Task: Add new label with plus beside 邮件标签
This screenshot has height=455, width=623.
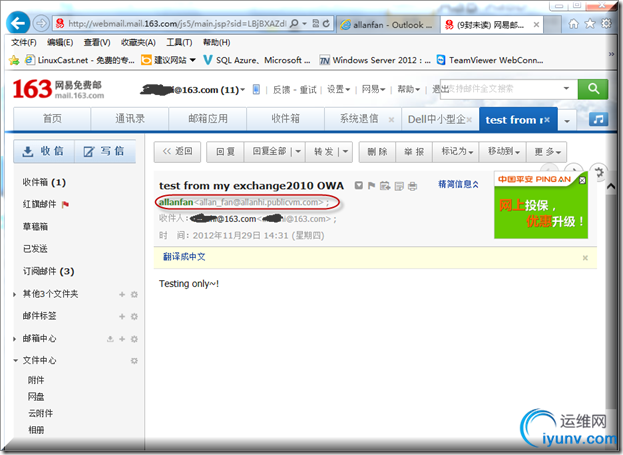Action: [x=122, y=317]
